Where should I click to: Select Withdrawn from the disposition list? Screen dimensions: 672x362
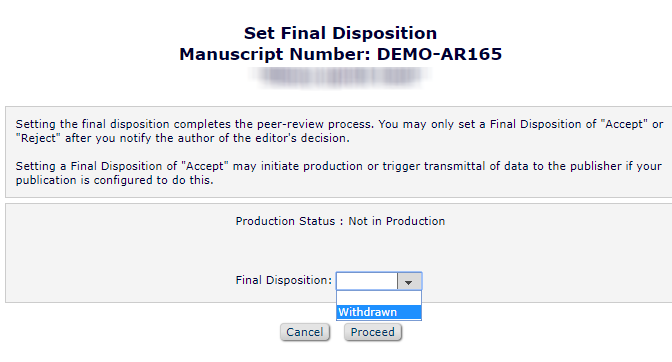coord(379,312)
